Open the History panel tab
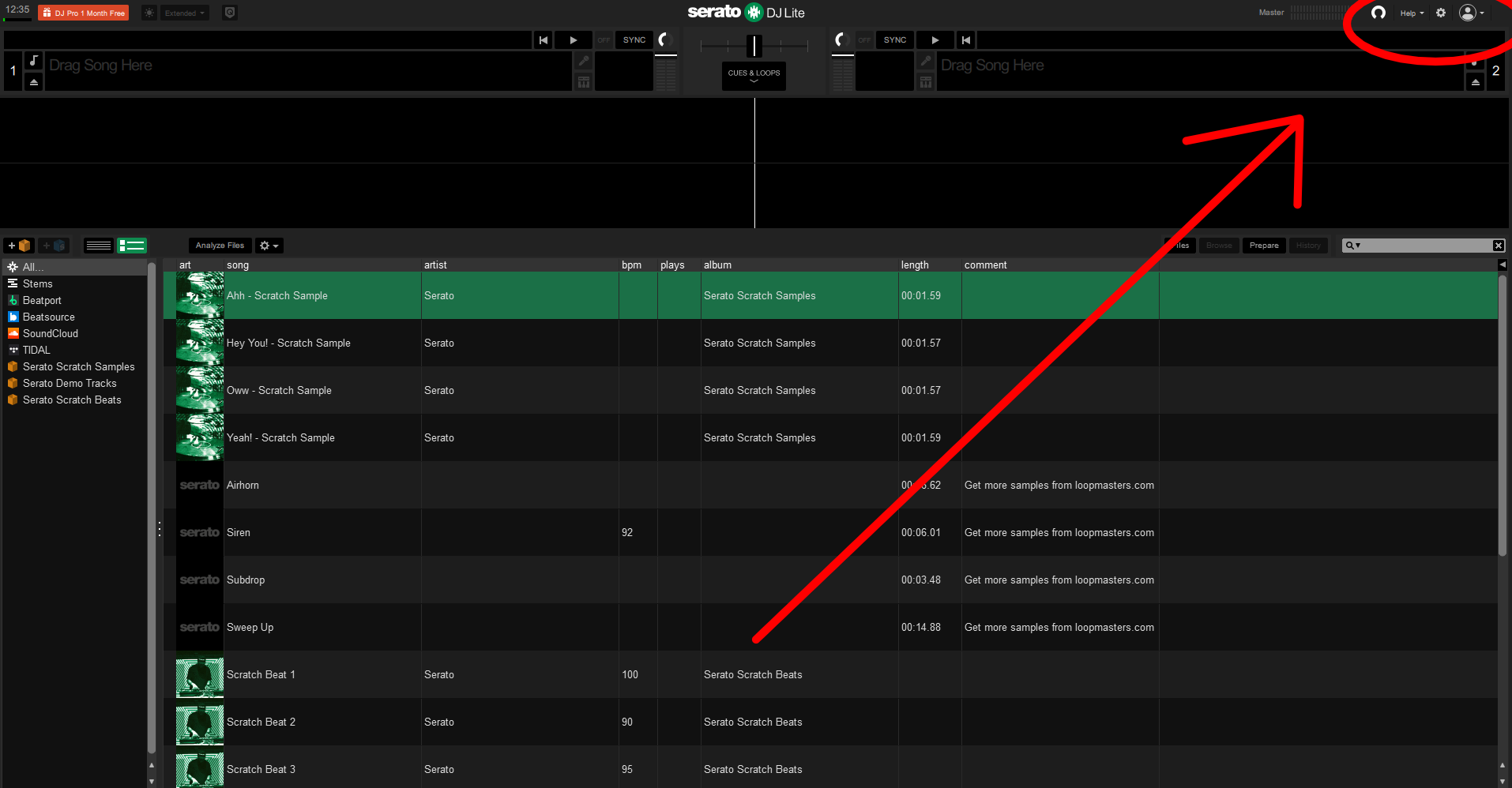This screenshot has height=788, width=1512. click(x=1308, y=246)
